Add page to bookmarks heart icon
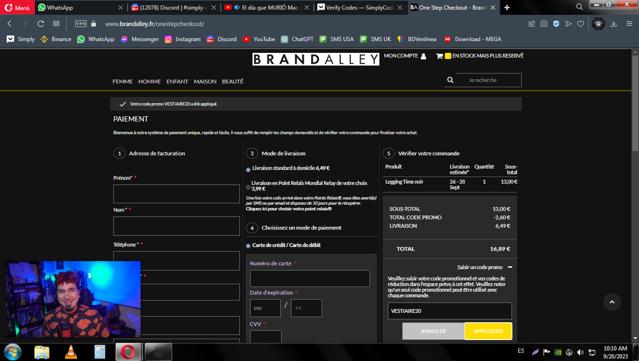This screenshot has width=639, height=361. pos(581,24)
